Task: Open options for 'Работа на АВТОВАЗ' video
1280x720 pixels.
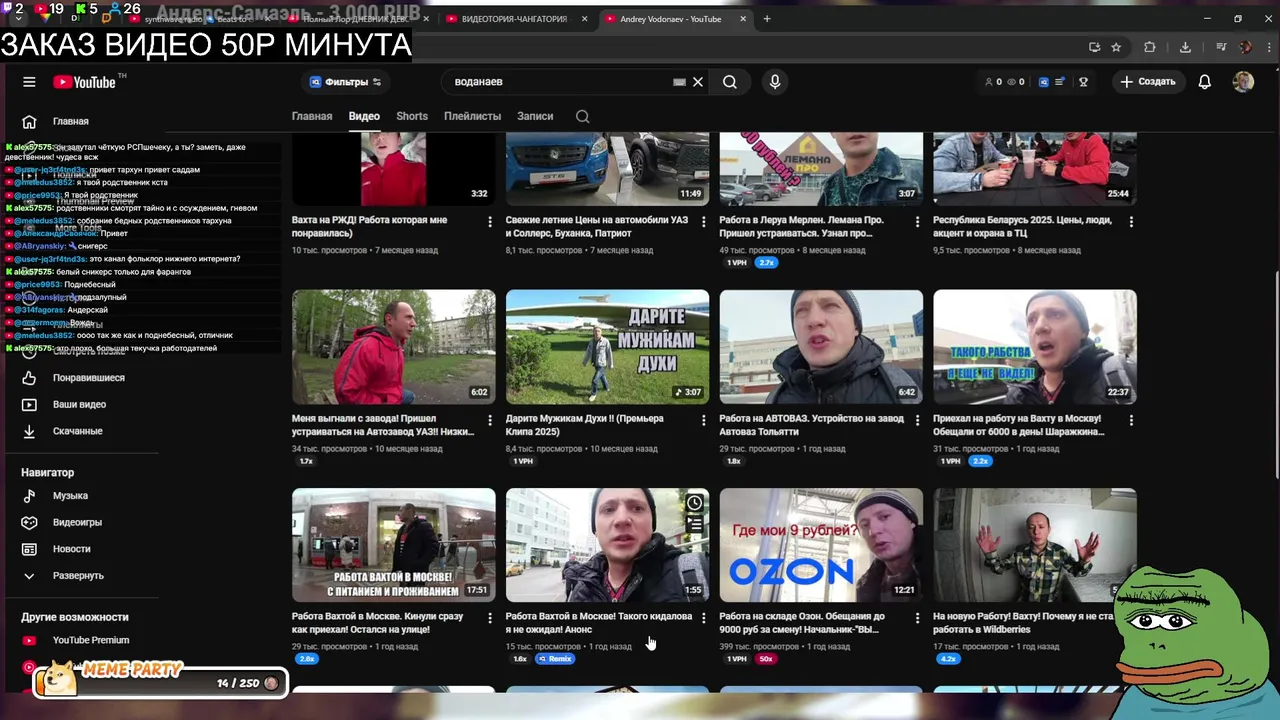Action: point(917,421)
